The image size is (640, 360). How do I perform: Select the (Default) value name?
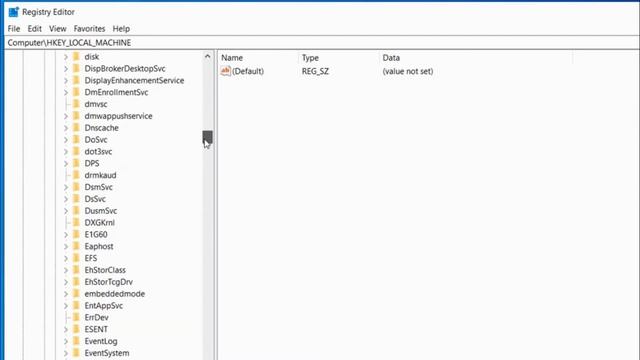click(248, 71)
